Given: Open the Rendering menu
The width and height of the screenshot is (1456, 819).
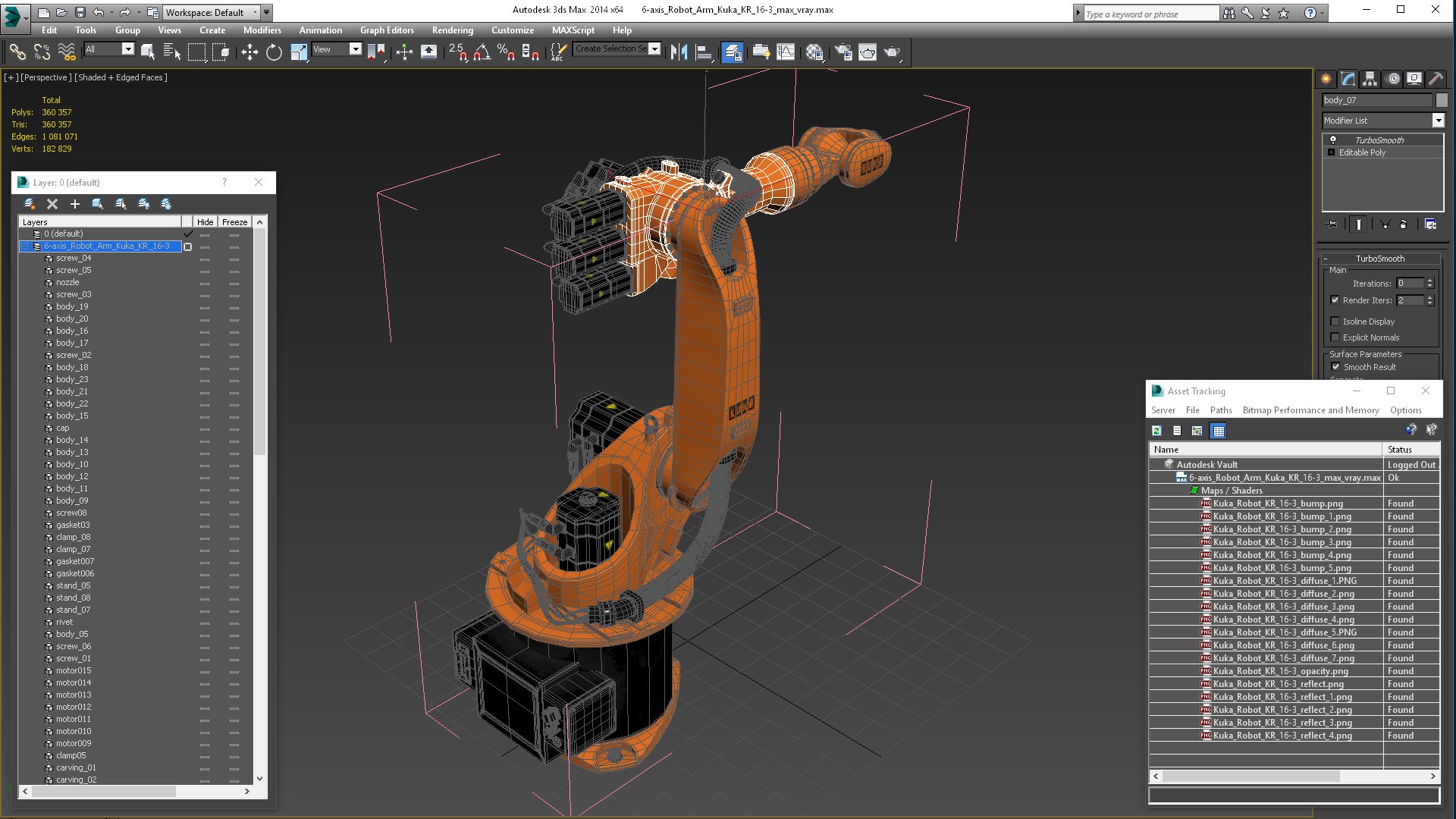Looking at the screenshot, I should point(452,30).
